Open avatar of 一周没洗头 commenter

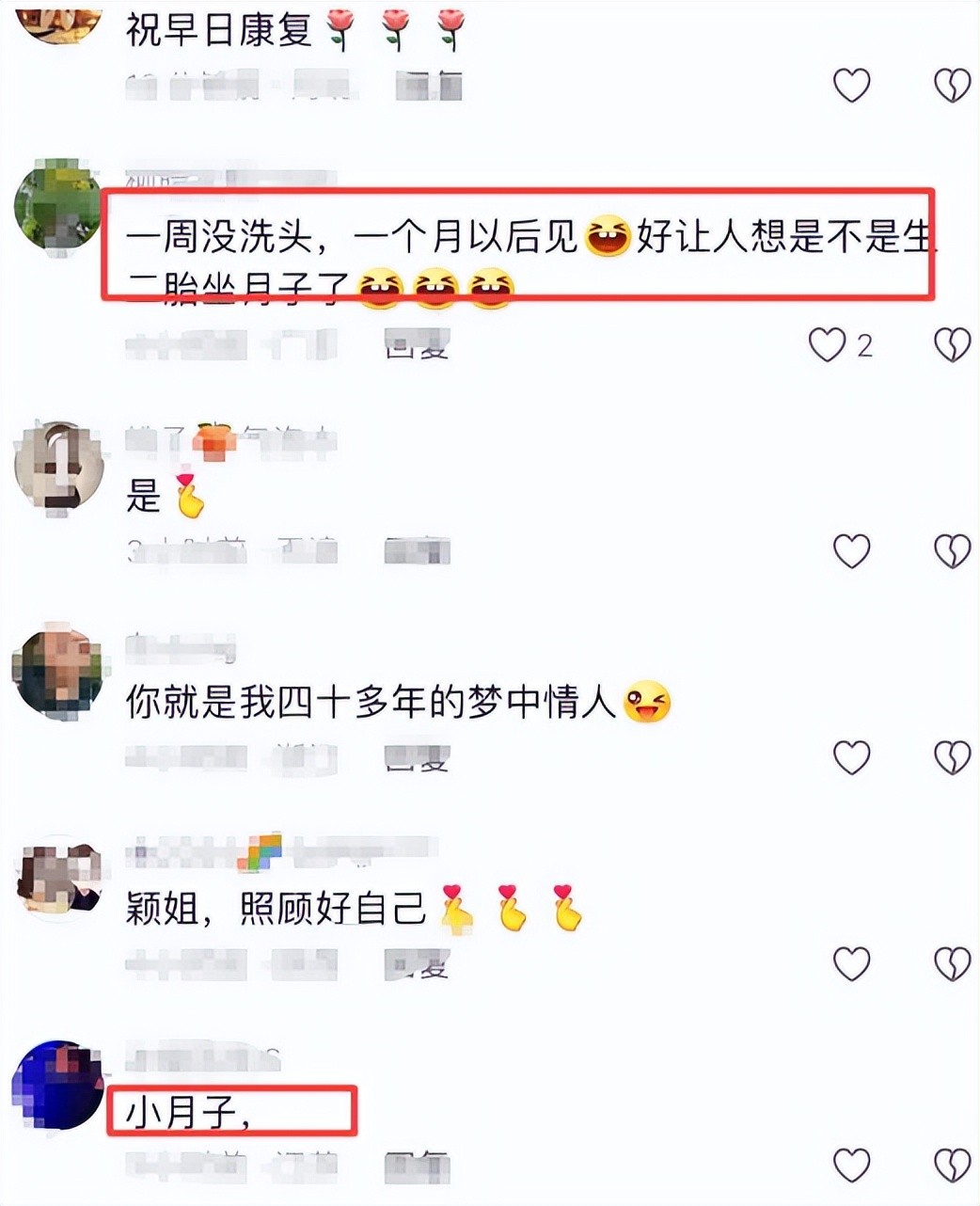58,204
